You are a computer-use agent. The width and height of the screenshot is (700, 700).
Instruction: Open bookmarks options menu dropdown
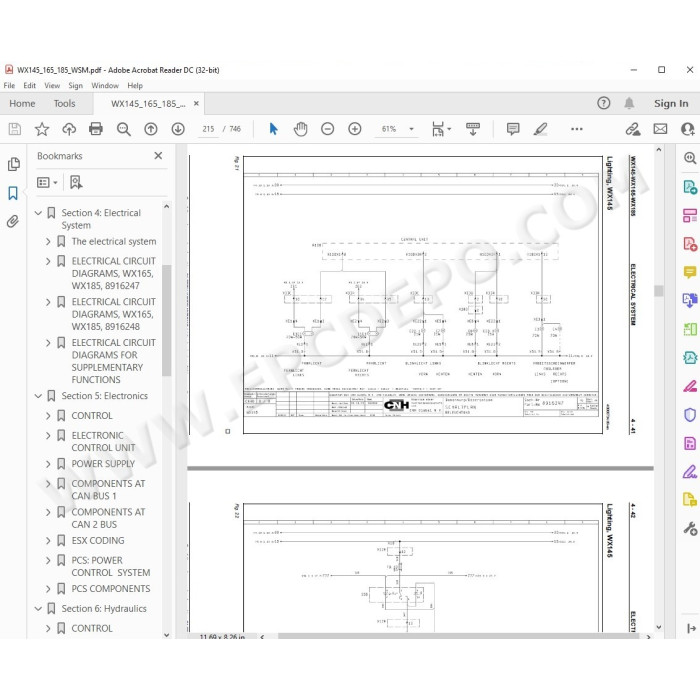point(47,182)
